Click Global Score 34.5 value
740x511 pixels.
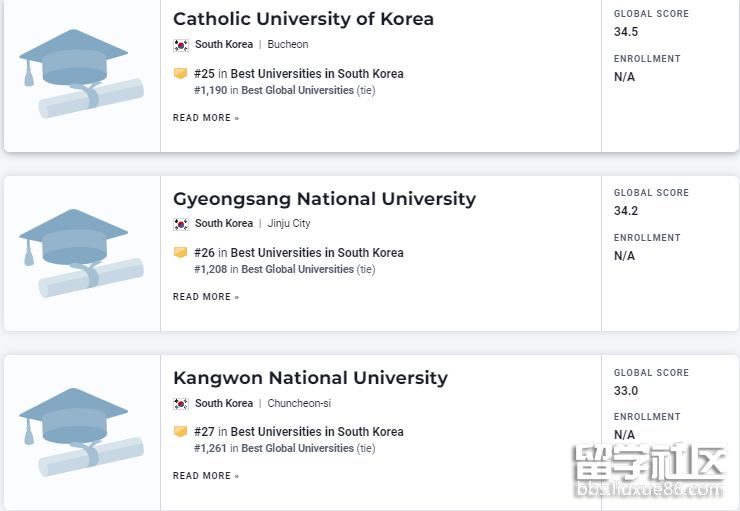pos(626,32)
